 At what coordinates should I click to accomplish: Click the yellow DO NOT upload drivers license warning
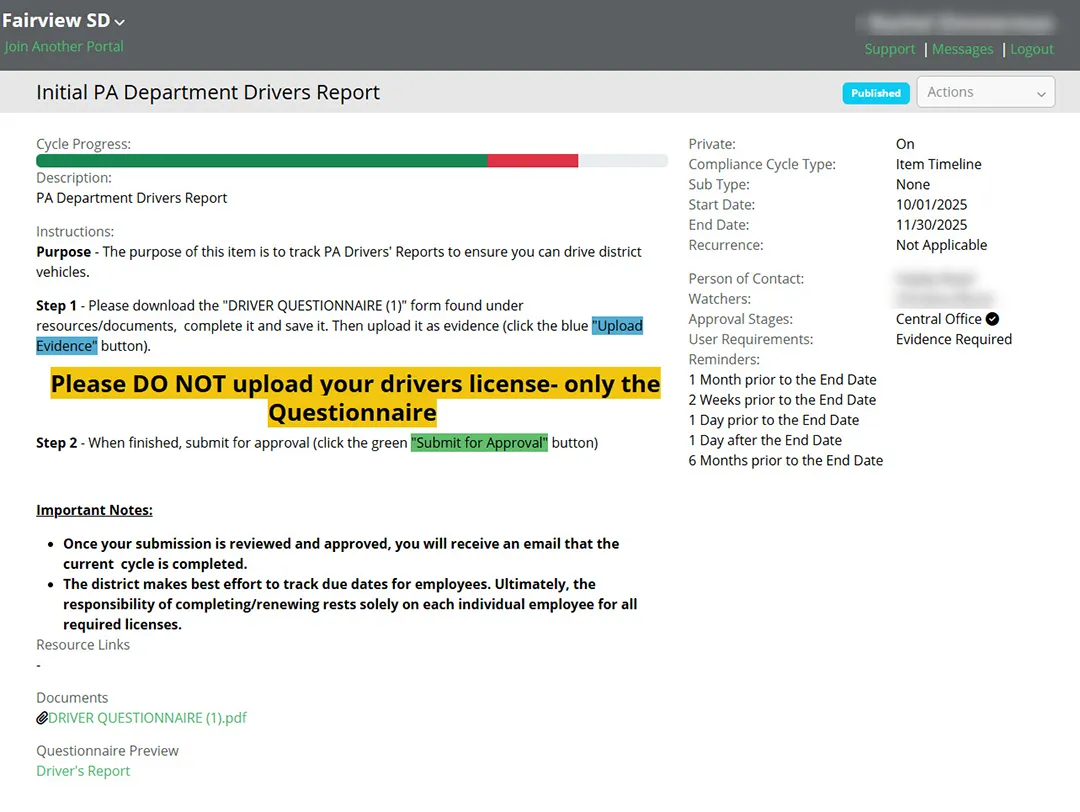[x=355, y=397]
